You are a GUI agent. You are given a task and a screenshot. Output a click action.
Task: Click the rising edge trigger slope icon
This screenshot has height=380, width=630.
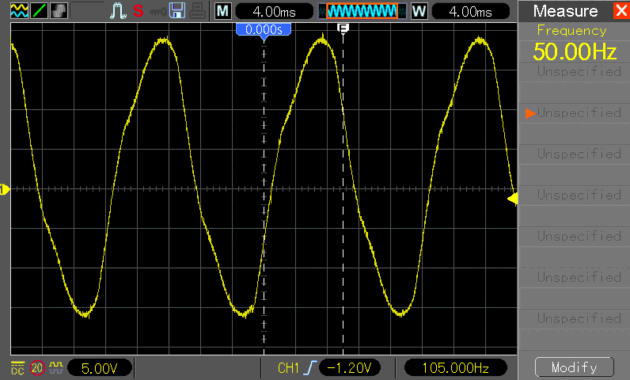[311, 368]
